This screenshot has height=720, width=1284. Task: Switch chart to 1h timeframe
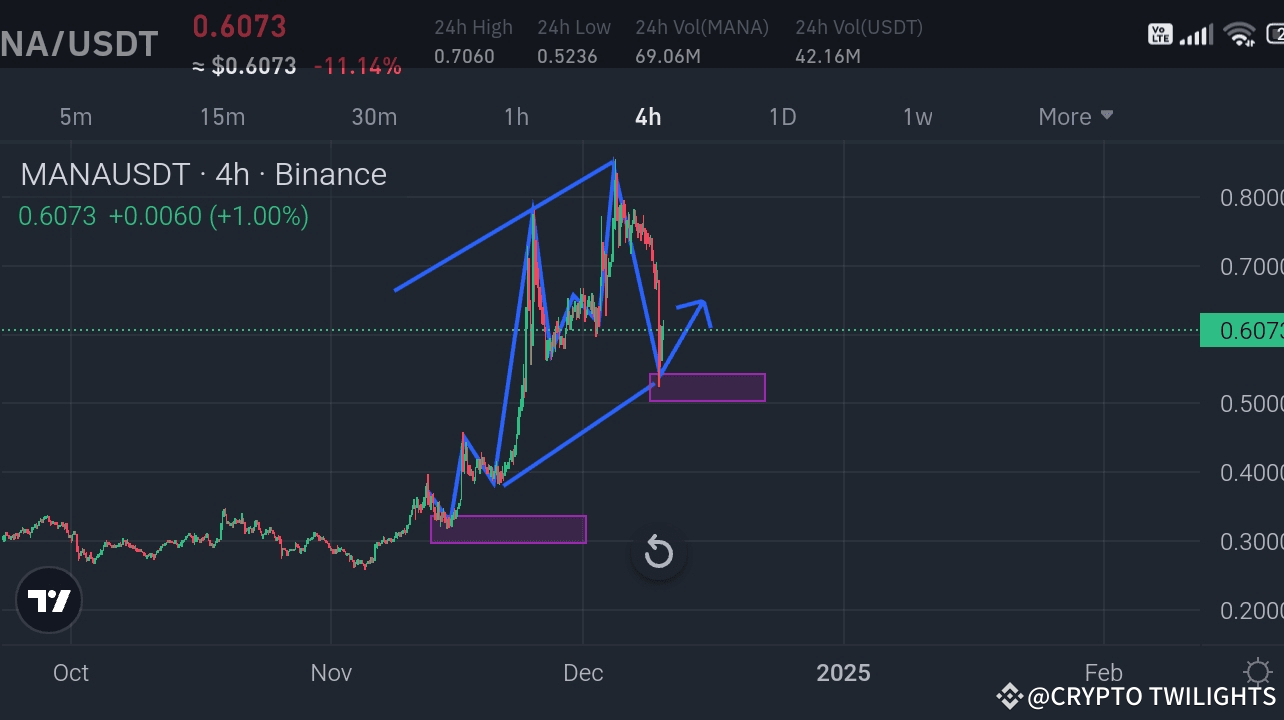pyautogui.click(x=516, y=116)
